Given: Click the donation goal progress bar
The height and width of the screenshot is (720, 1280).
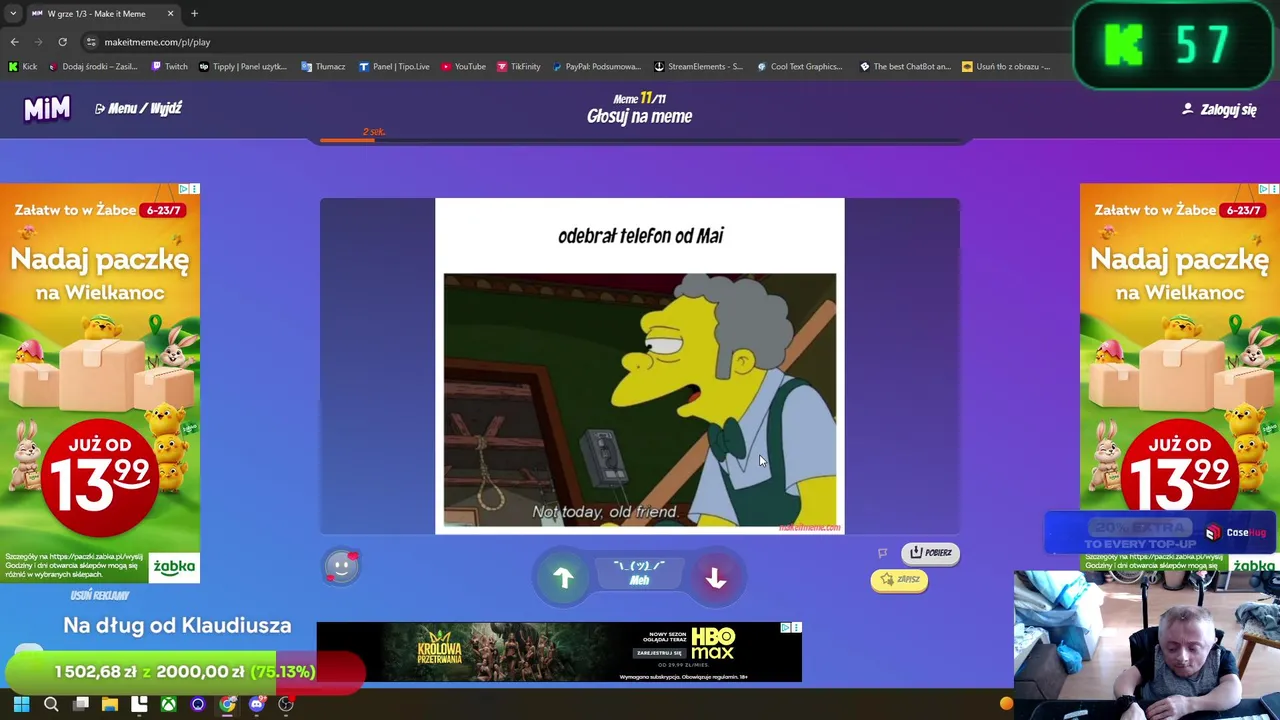Looking at the screenshot, I should coord(185,672).
